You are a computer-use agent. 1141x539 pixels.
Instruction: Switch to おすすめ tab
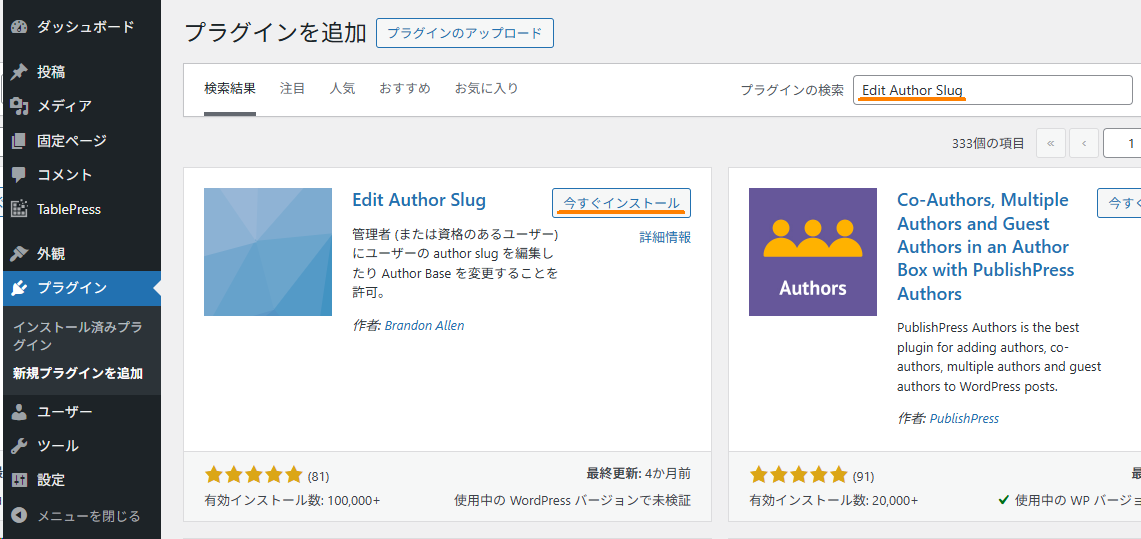405,89
